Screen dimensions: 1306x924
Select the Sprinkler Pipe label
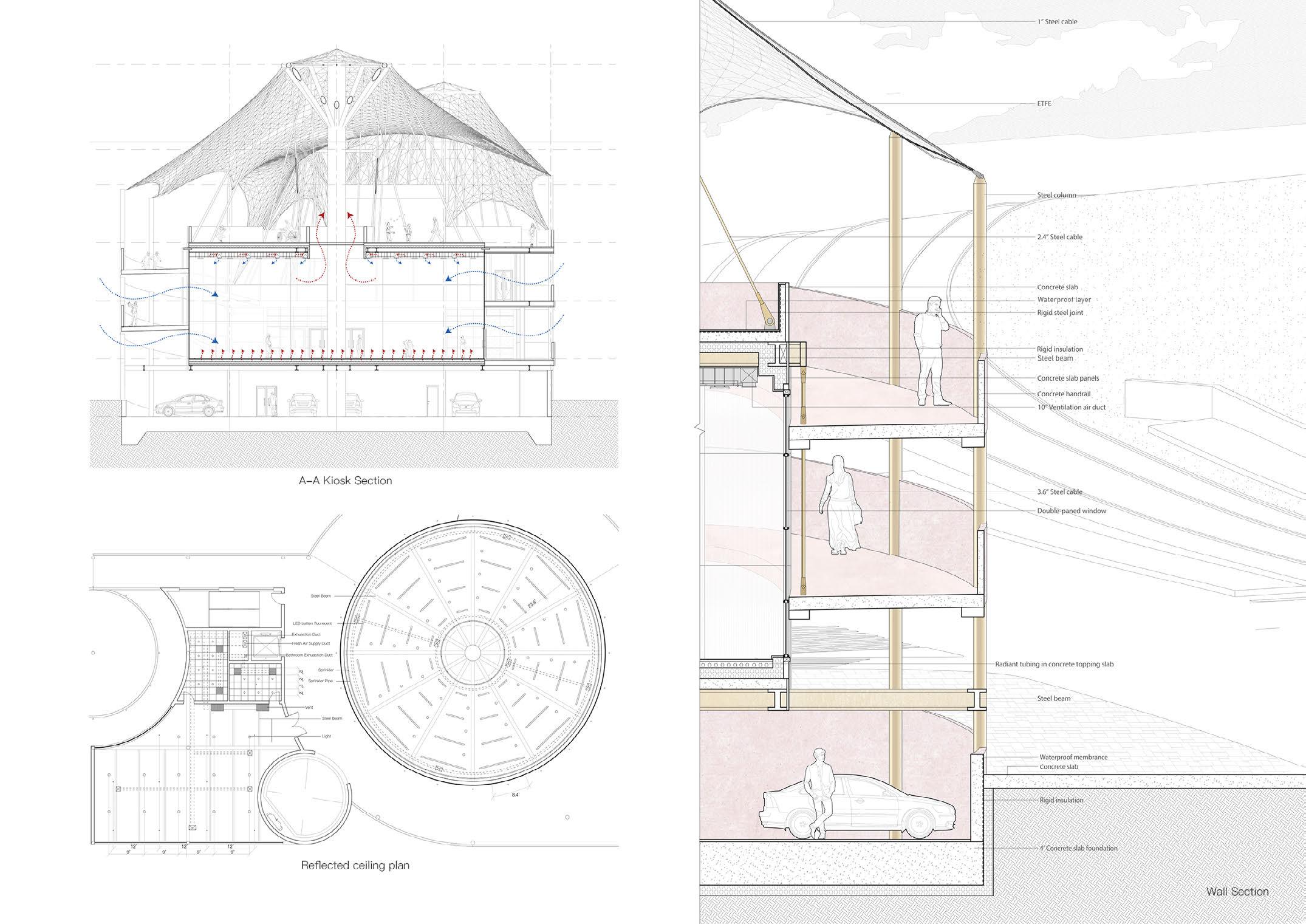click(x=320, y=682)
